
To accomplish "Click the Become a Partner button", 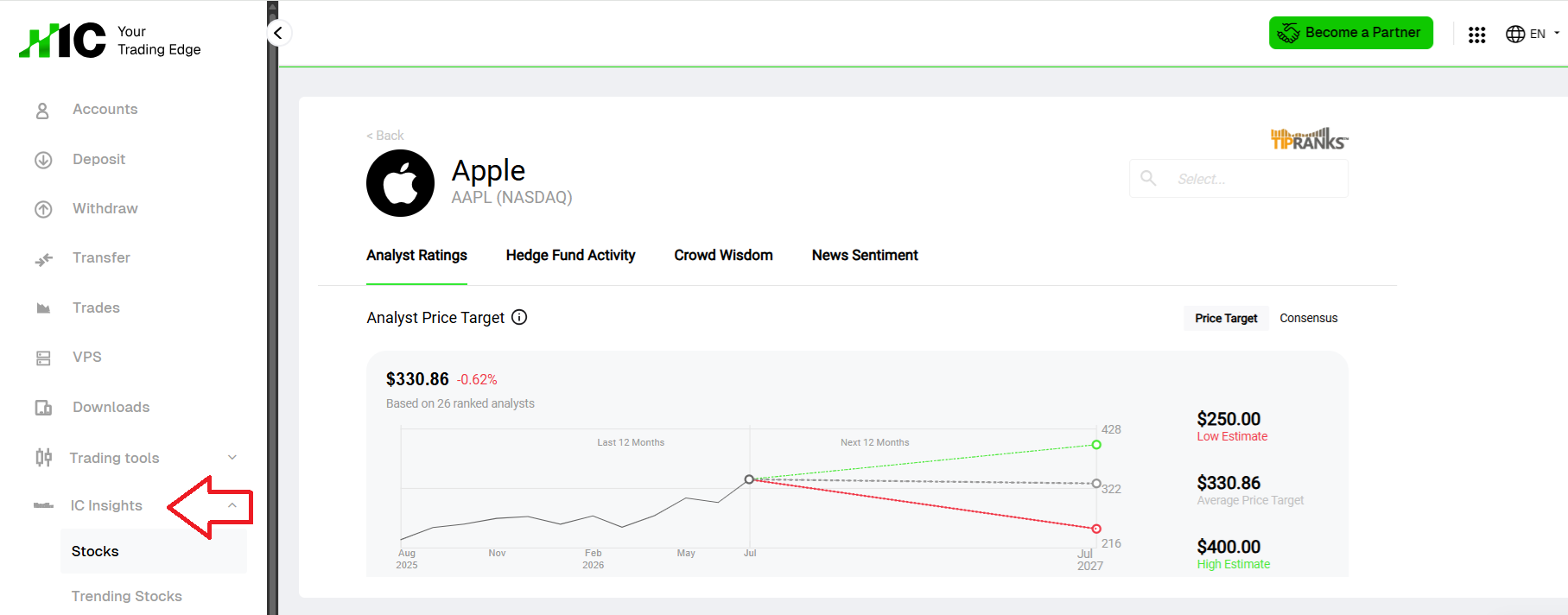I will [x=1351, y=33].
